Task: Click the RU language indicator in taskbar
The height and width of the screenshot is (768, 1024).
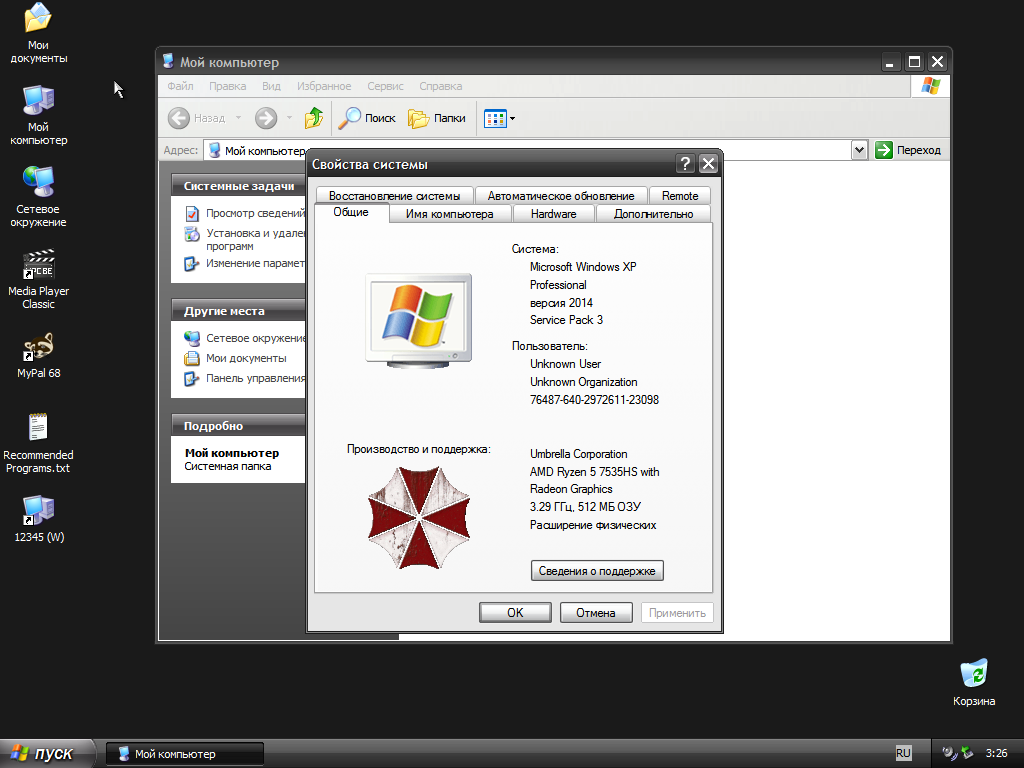Action: 904,753
